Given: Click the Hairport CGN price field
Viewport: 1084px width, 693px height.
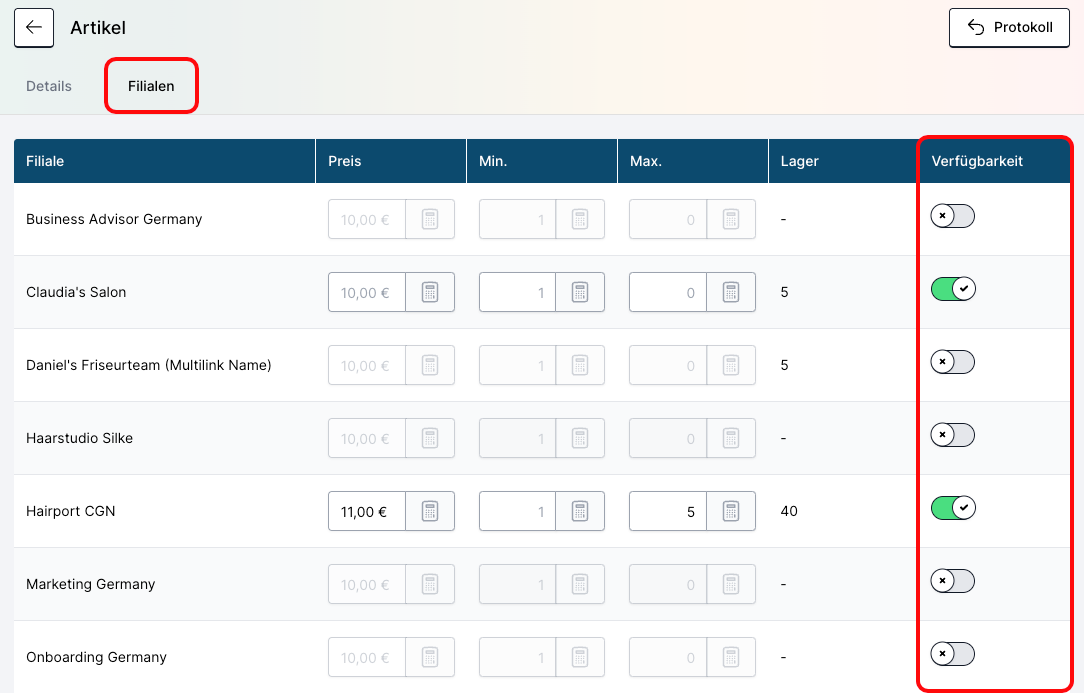Looking at the screenshot, I should click(366, 512).
